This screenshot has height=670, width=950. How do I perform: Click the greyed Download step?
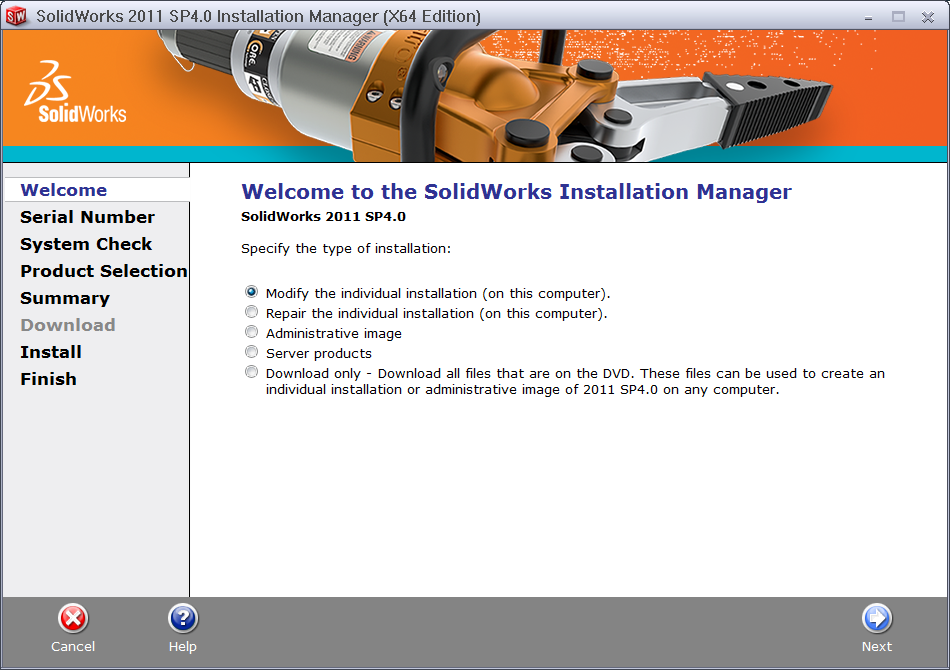click(x=68, y=325)
